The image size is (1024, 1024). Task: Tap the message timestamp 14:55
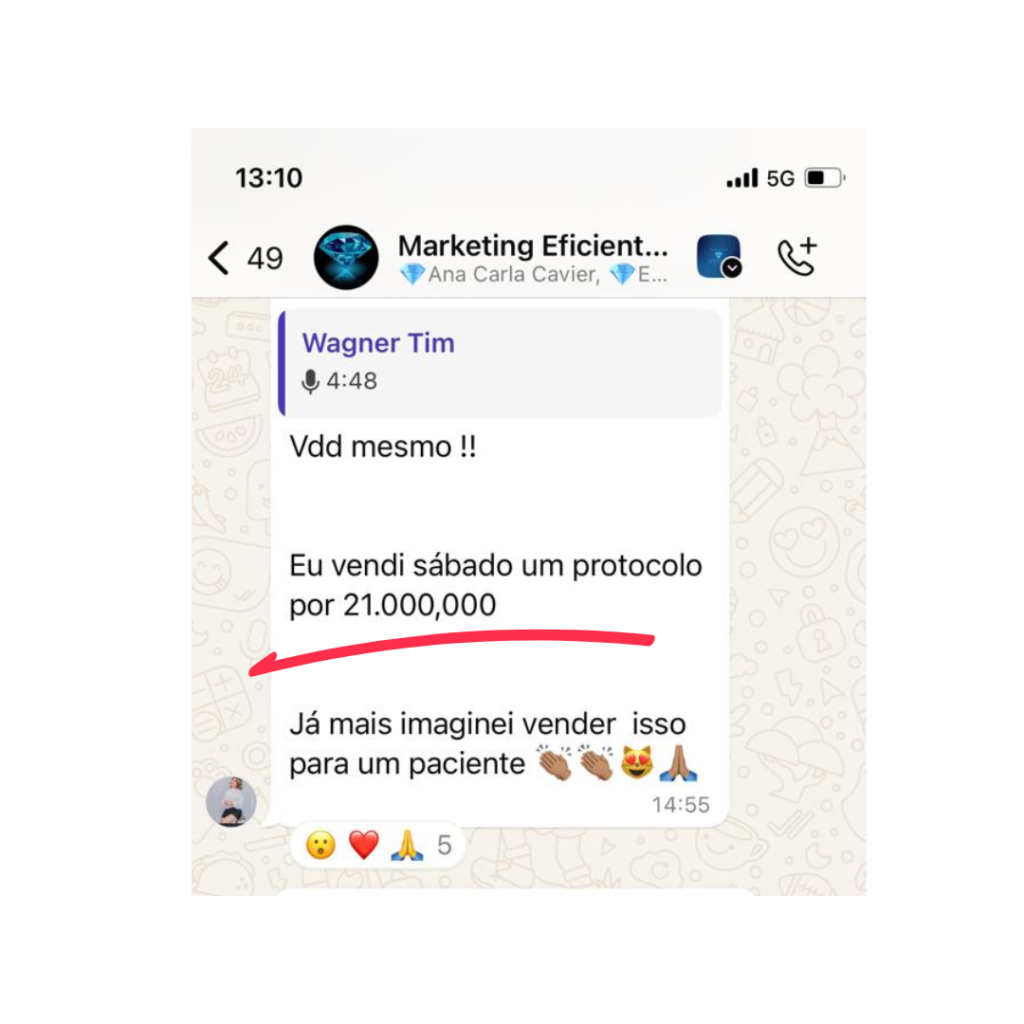pyautogui.click(x=680, y=805)
